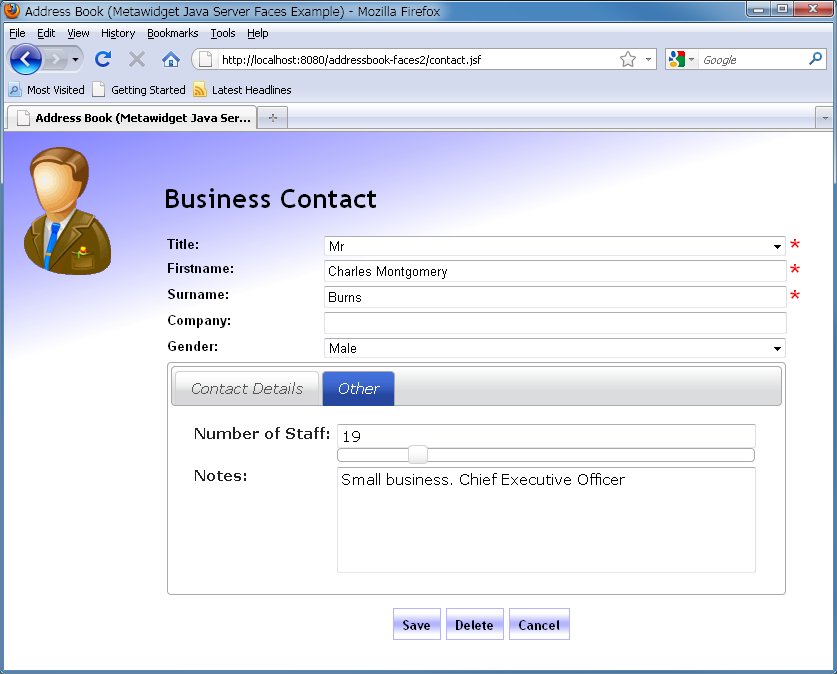837x674 pixels.
Task: Open the Gender dropdown showing Male
Action: pyautogui.click(x=778, y=348)
